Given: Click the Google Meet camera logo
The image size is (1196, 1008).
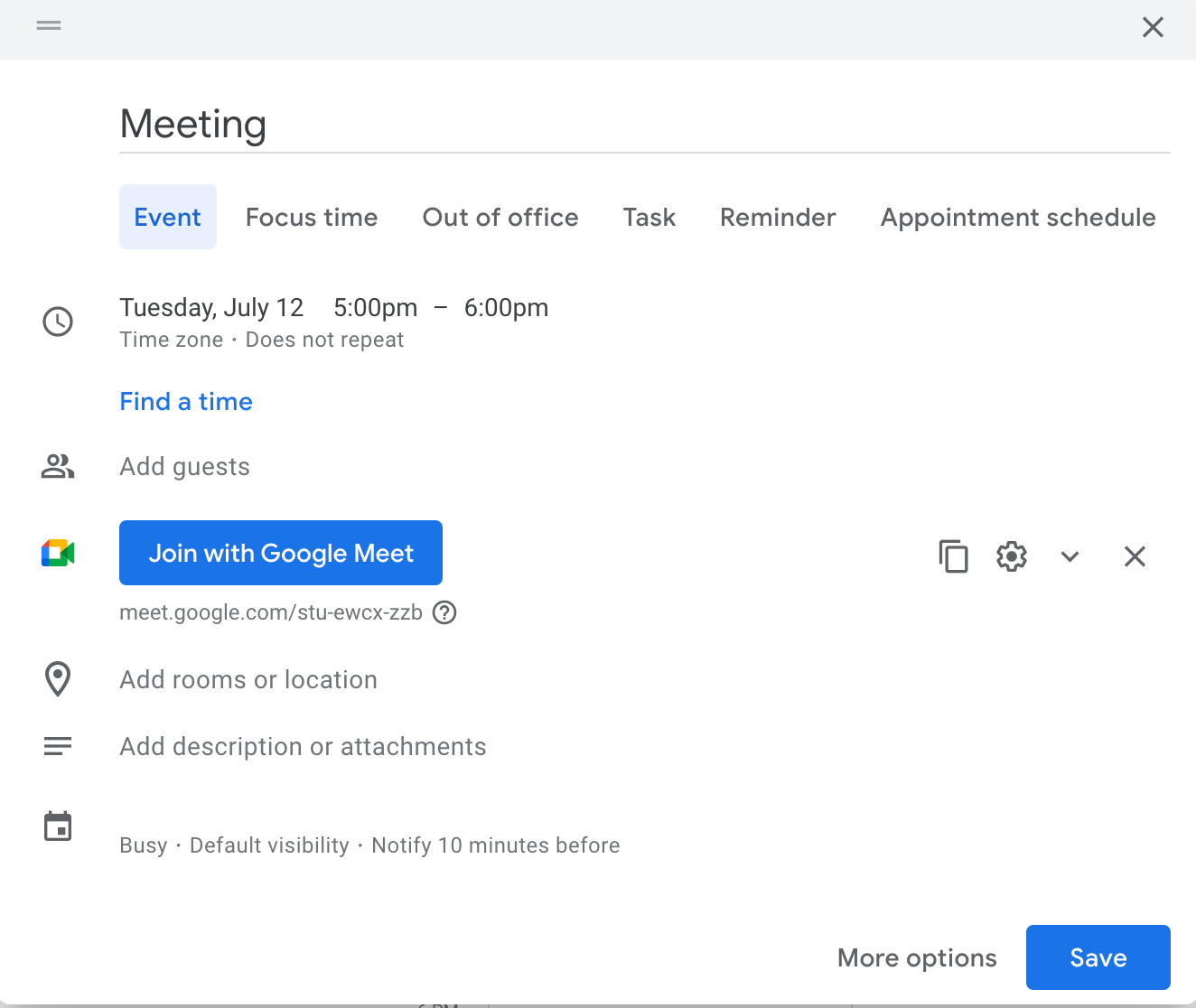Looking at the screenshot, I should click(x=58, y=553).
